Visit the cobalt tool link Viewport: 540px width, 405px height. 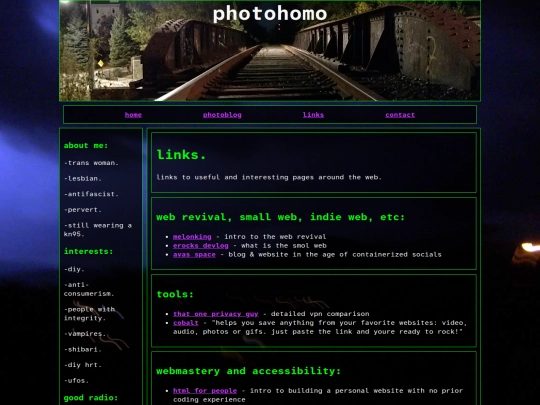186,323
